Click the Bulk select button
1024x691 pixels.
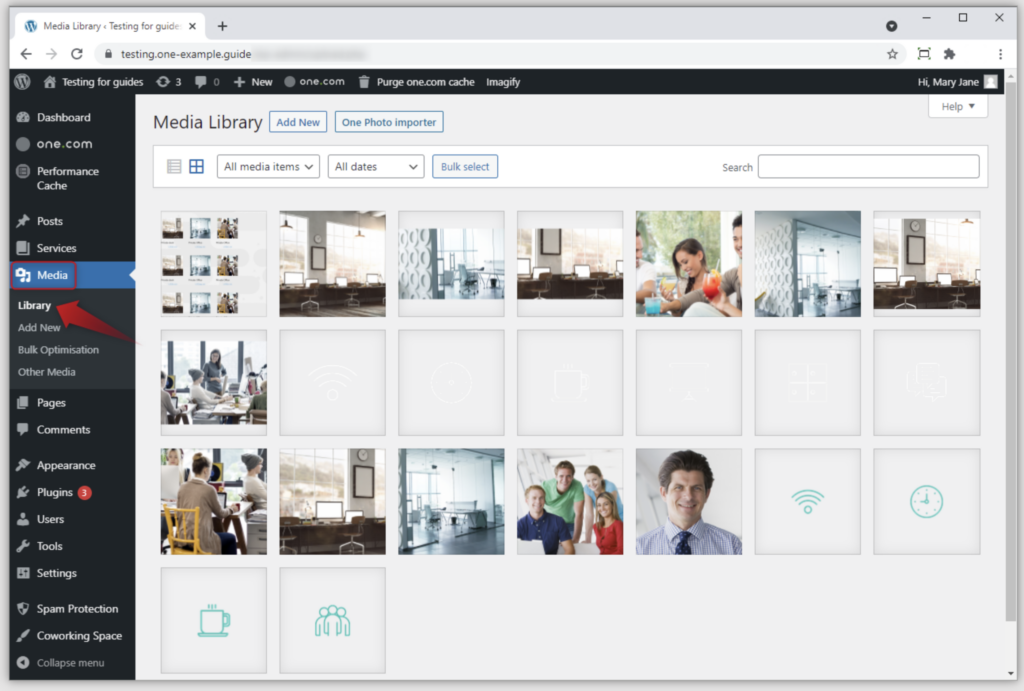[465, 167]
